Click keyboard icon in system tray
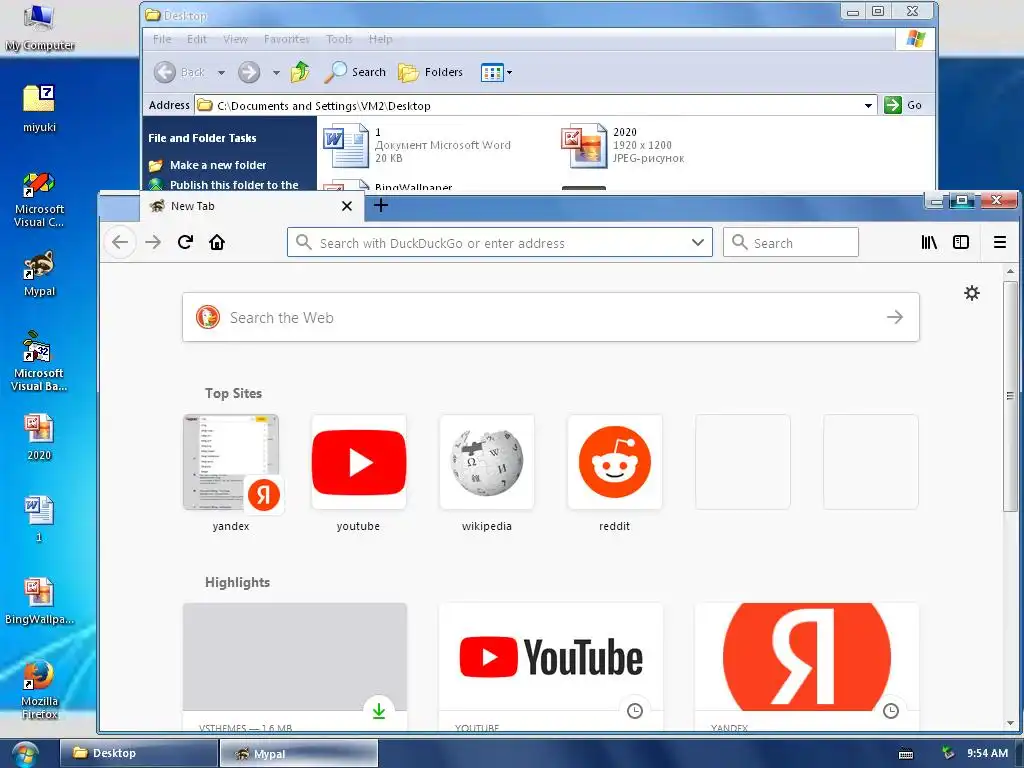 coord(906,754)
